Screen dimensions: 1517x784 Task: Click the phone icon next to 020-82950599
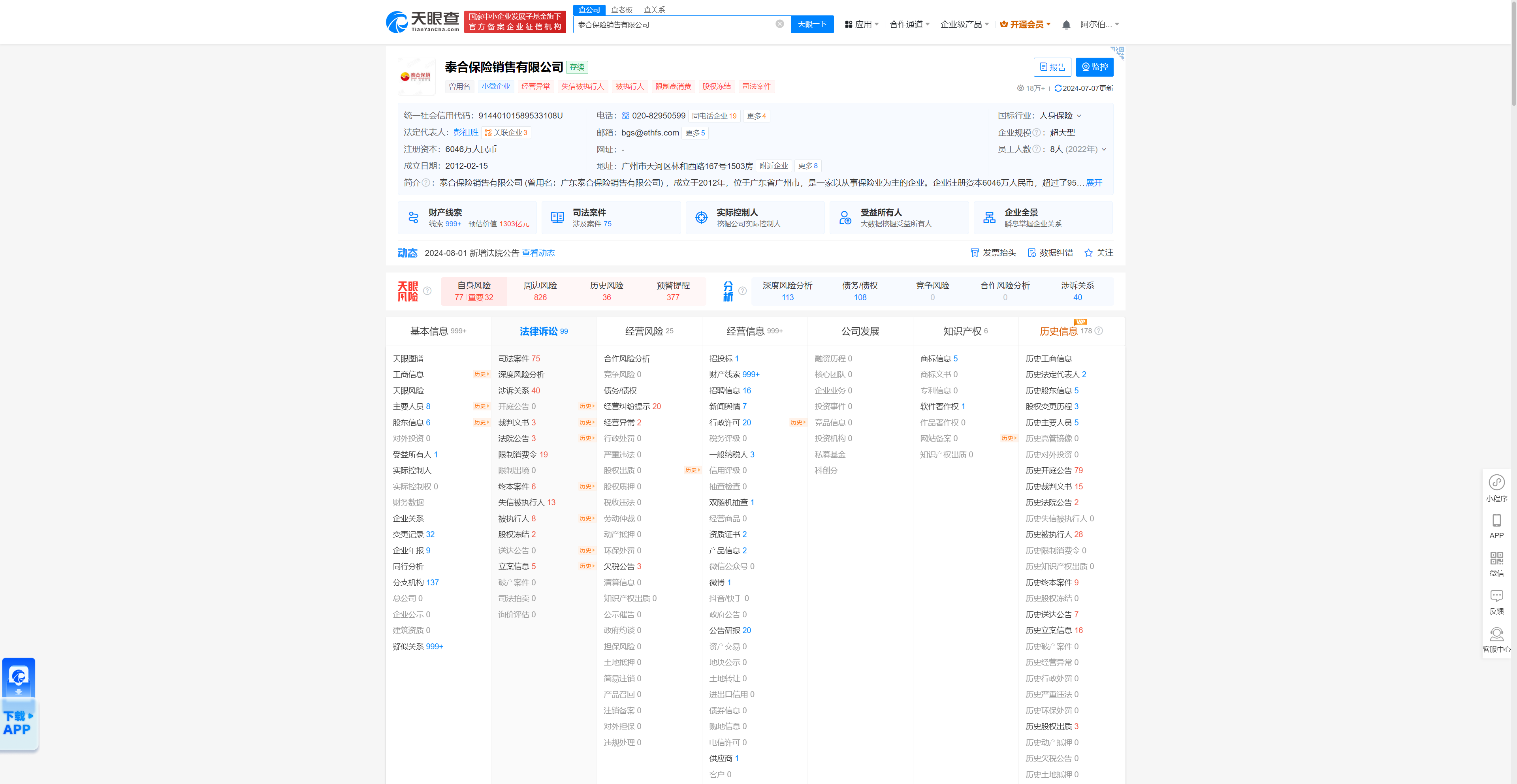point(625,116)
